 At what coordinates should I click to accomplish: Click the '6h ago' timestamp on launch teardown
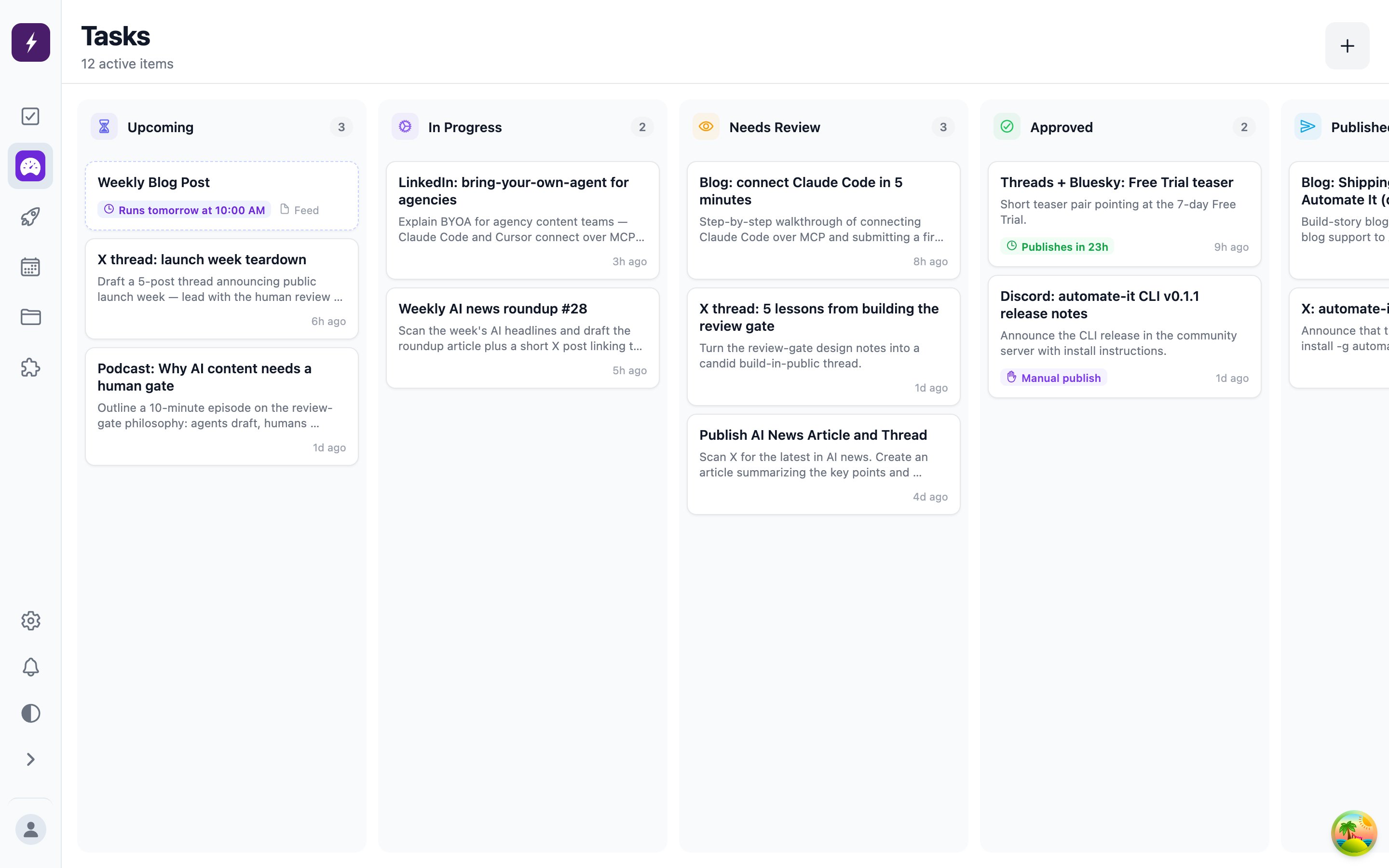(x=328, y=322)
